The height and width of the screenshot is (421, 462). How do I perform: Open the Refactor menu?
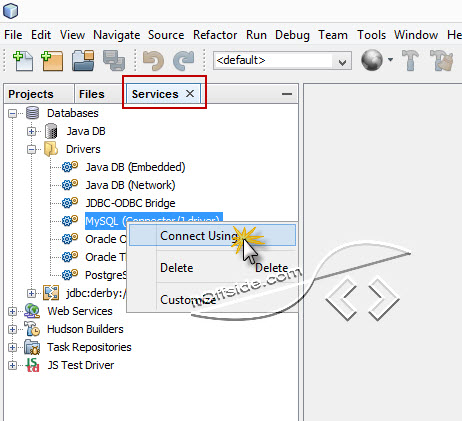point(215,35)
